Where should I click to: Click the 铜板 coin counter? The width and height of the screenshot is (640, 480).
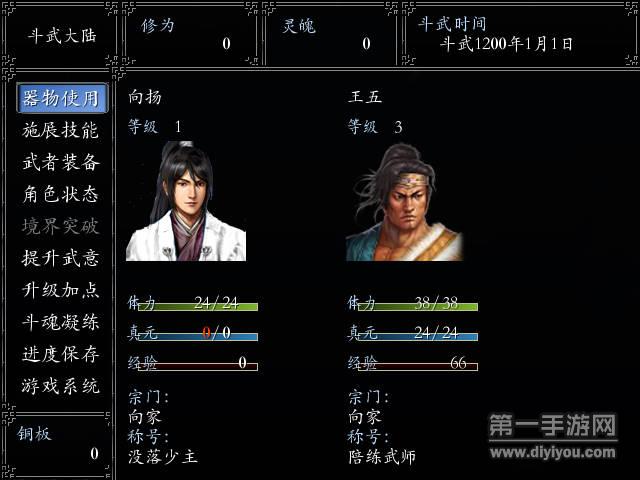click(x=57, y=444)
